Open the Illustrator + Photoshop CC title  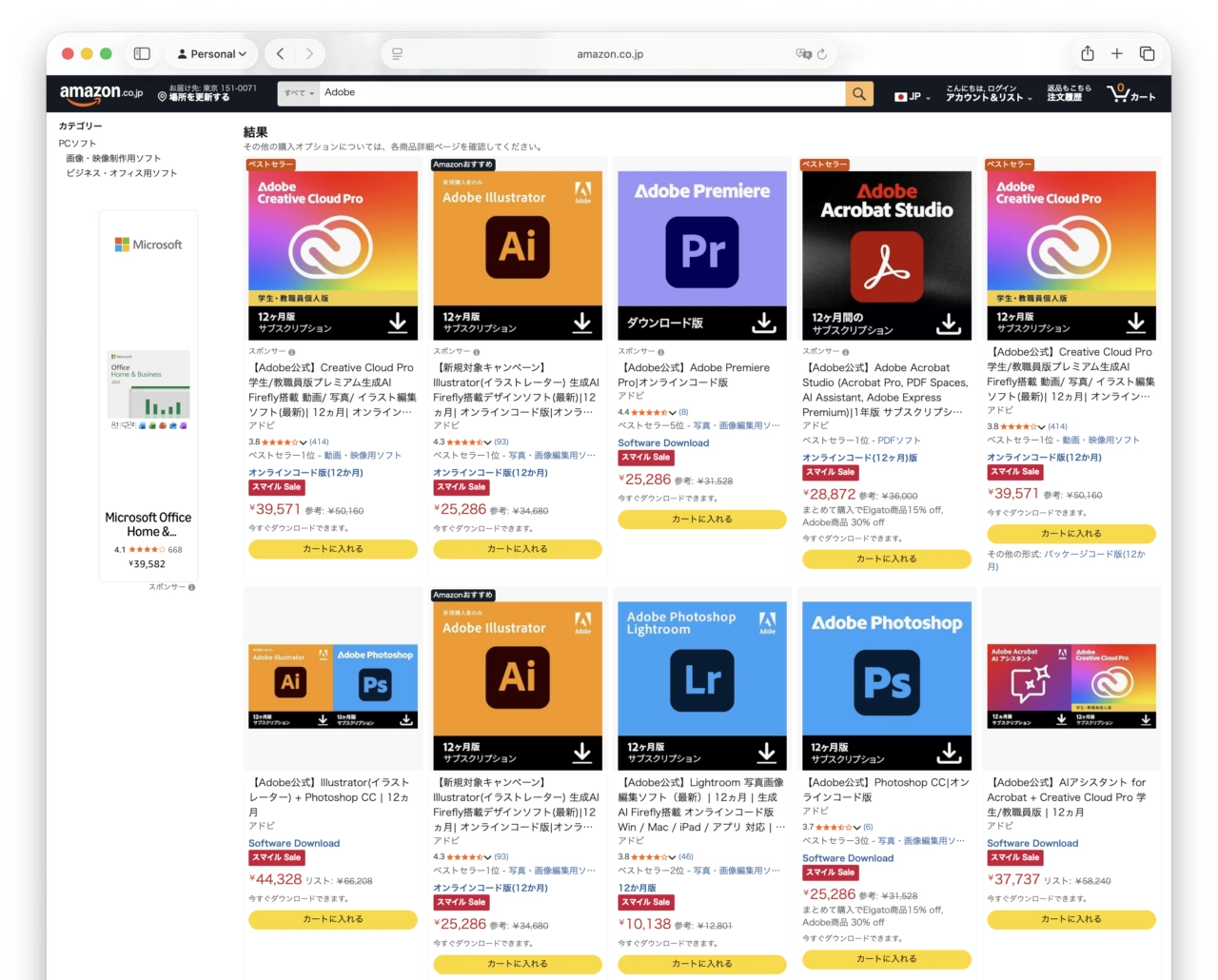tap(329, 797)
